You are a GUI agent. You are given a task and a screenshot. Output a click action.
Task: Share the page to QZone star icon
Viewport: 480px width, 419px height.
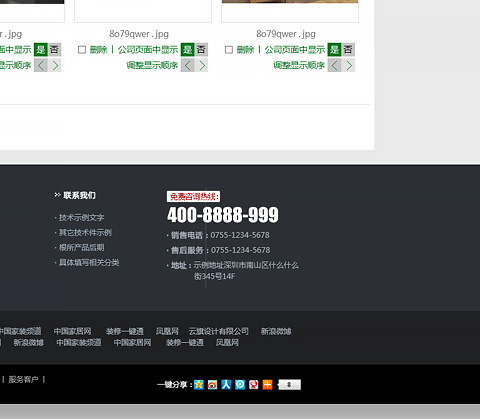coord(199,385)
